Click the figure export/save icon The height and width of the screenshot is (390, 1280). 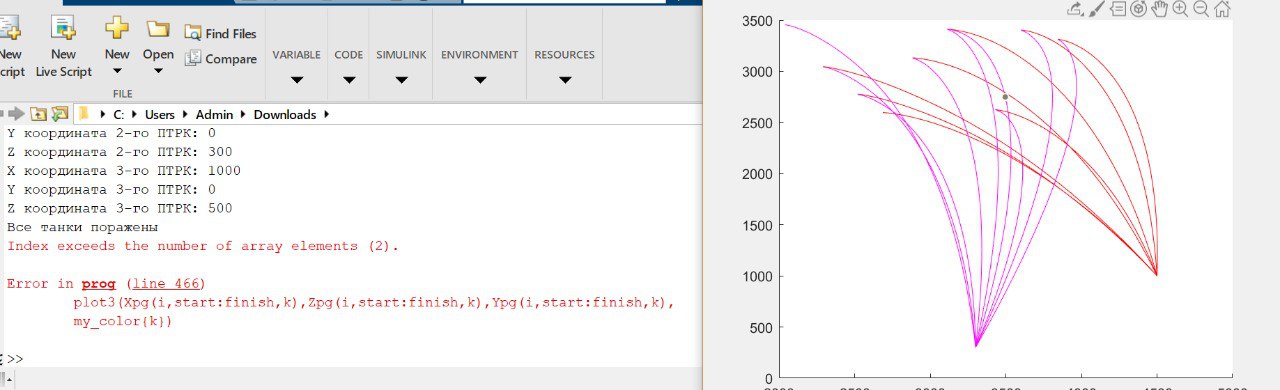1076,9
